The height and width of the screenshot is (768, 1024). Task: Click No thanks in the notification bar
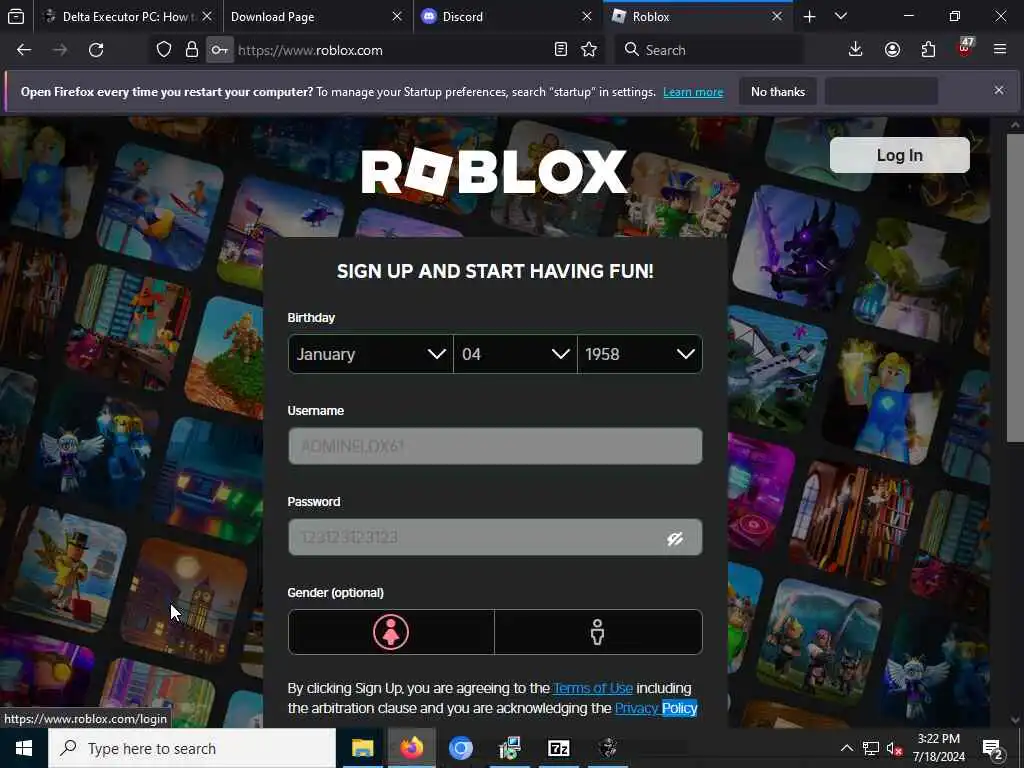point(778,91)
